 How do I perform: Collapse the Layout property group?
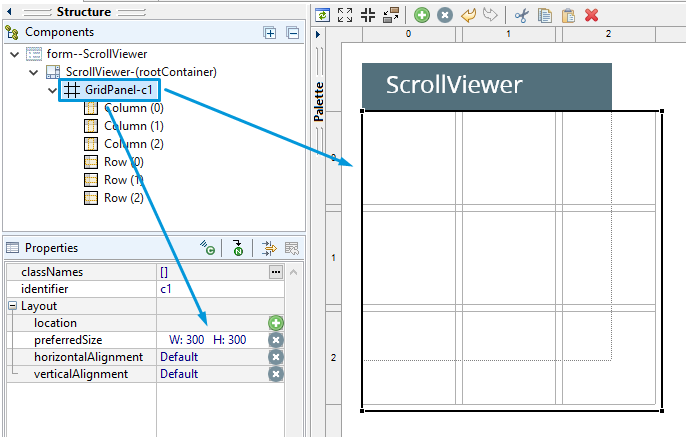coord(12,306)
